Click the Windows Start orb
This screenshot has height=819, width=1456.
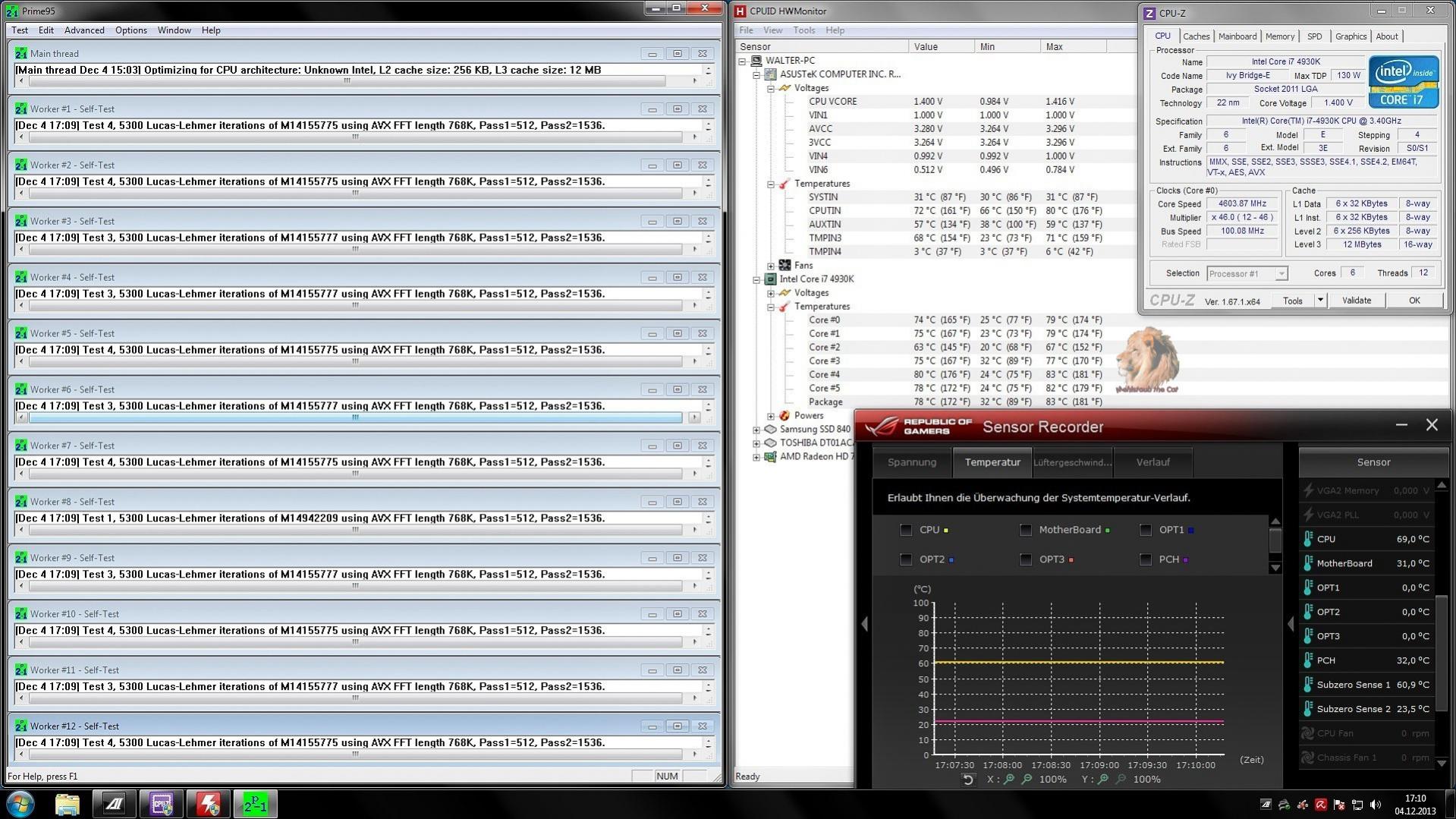point(20,804)
